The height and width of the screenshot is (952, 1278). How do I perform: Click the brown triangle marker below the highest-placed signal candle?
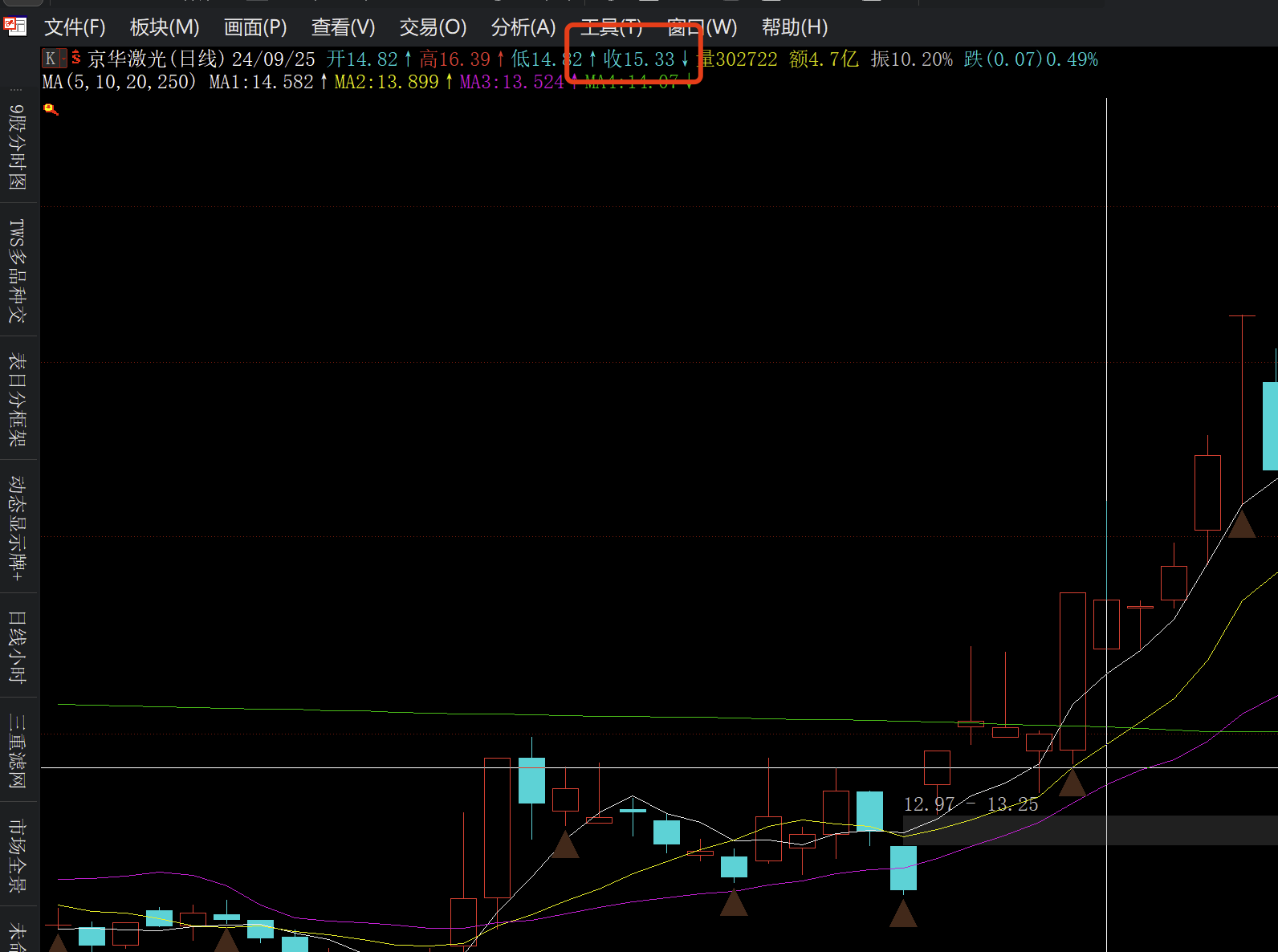click(x=1242, y=523)
